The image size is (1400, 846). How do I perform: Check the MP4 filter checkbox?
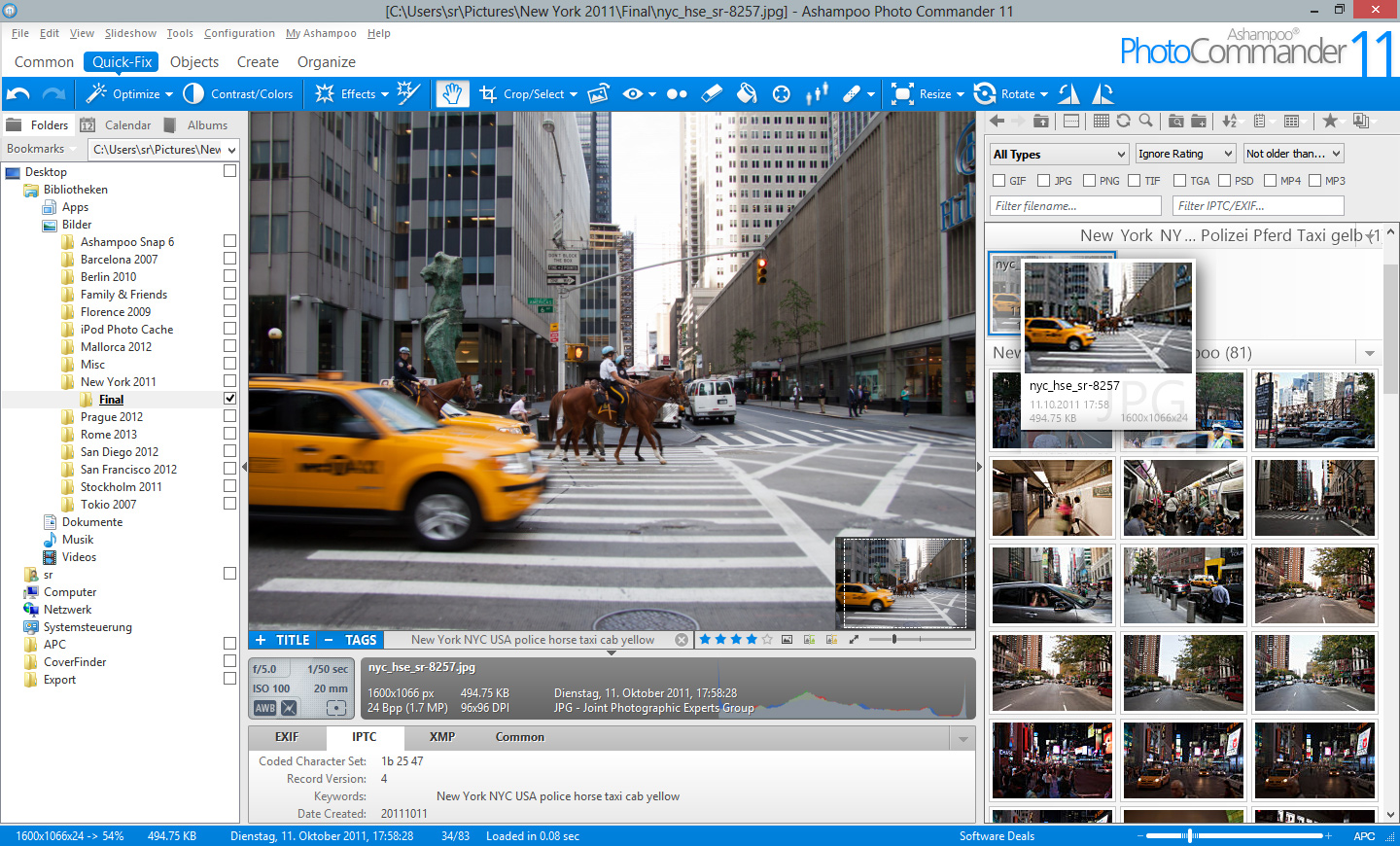[x=1270, y=181]
